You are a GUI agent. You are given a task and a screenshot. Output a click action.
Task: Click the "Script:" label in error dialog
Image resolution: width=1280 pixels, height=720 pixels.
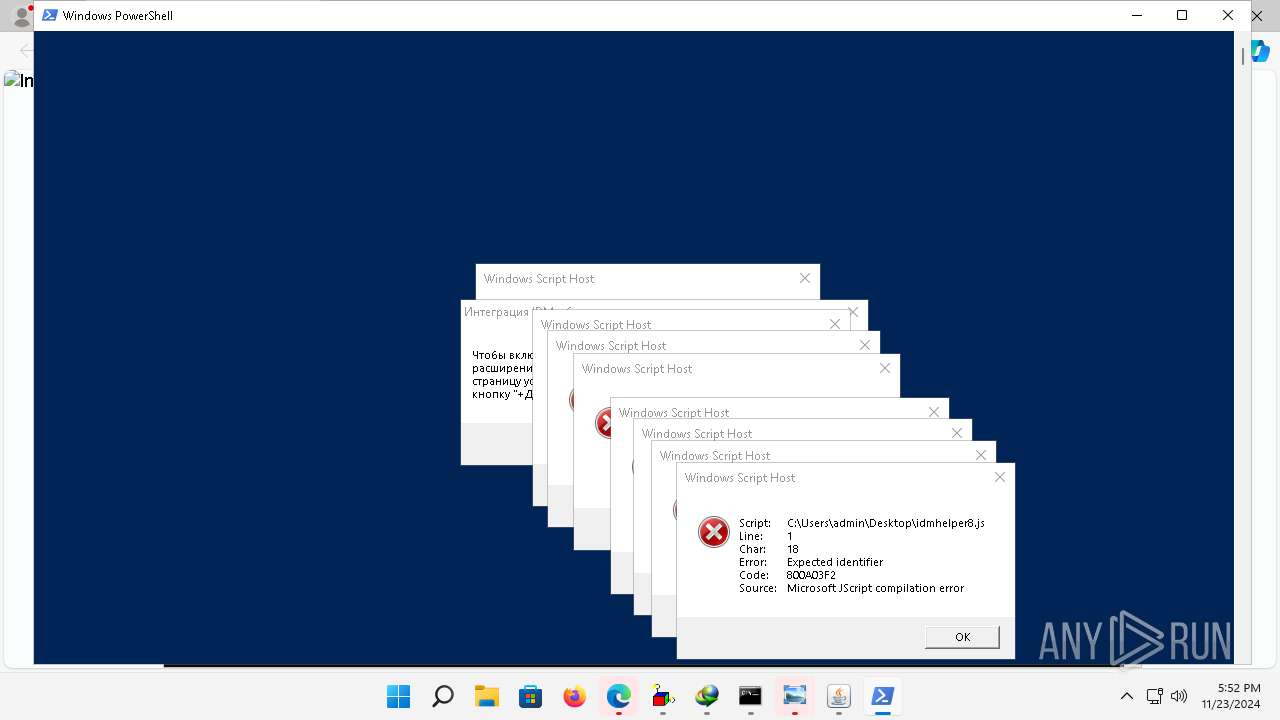tap(755, 523)
